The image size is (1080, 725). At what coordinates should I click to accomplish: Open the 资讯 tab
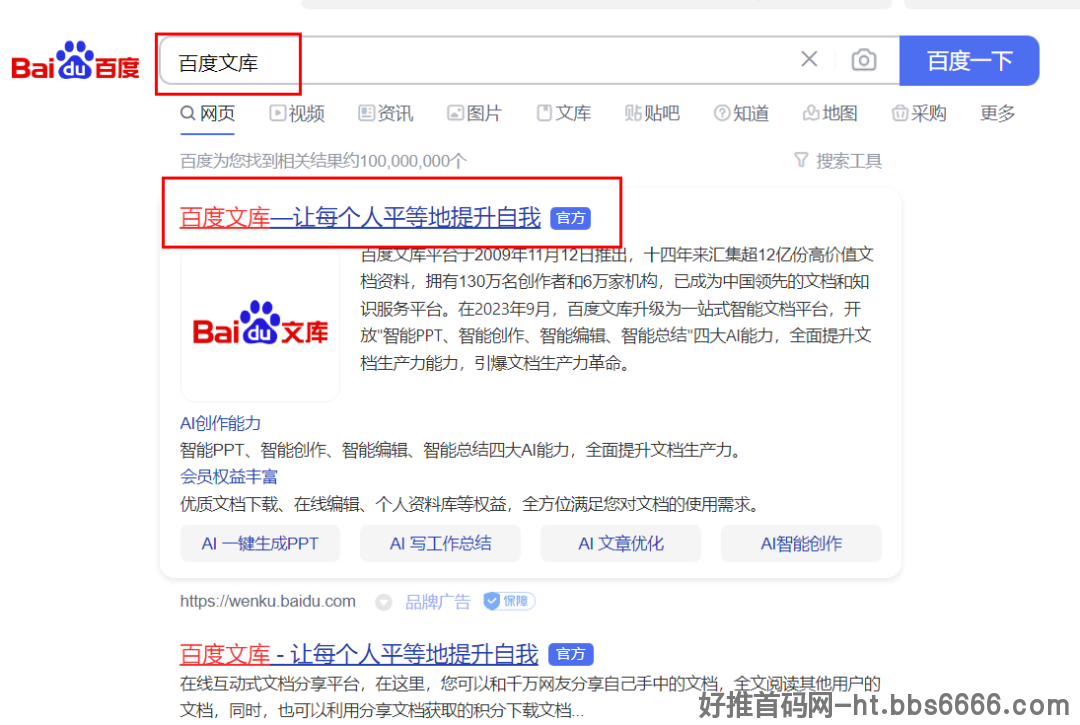click(386, 113)
